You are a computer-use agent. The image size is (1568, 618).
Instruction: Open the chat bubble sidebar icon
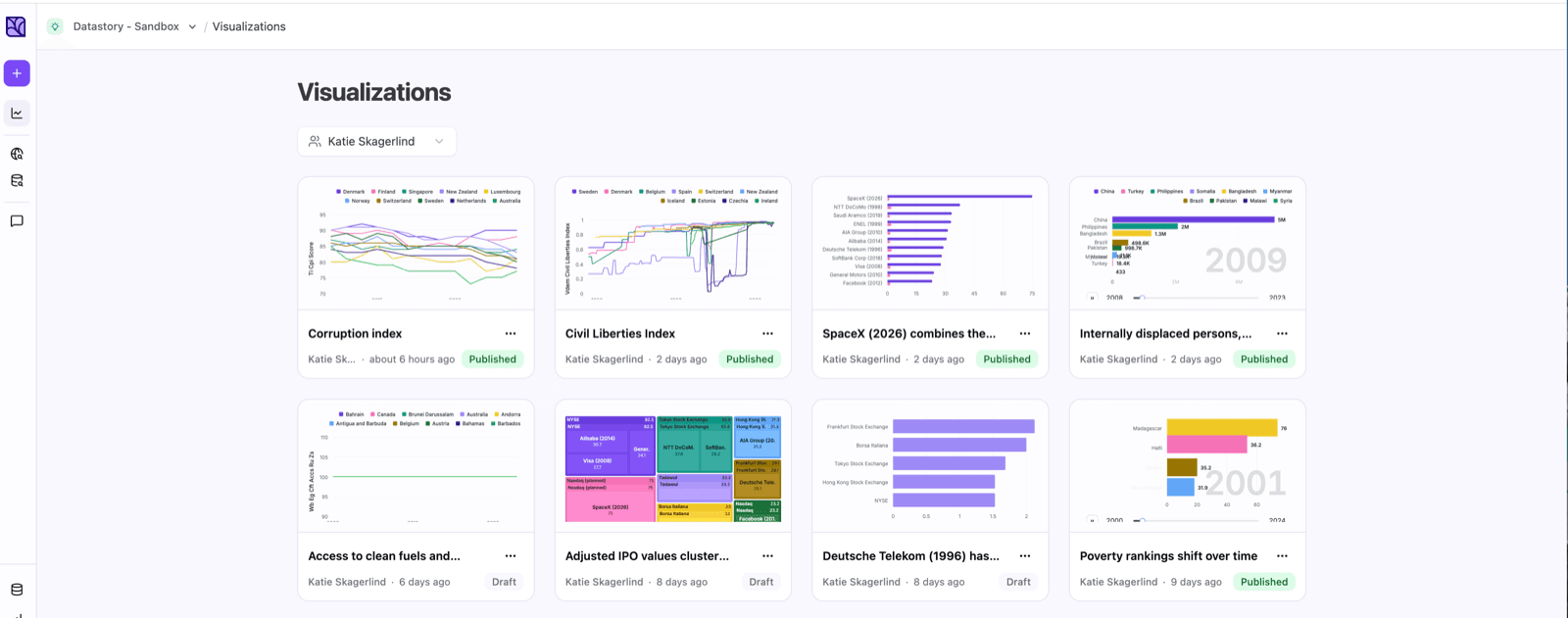tap(17, 221)
